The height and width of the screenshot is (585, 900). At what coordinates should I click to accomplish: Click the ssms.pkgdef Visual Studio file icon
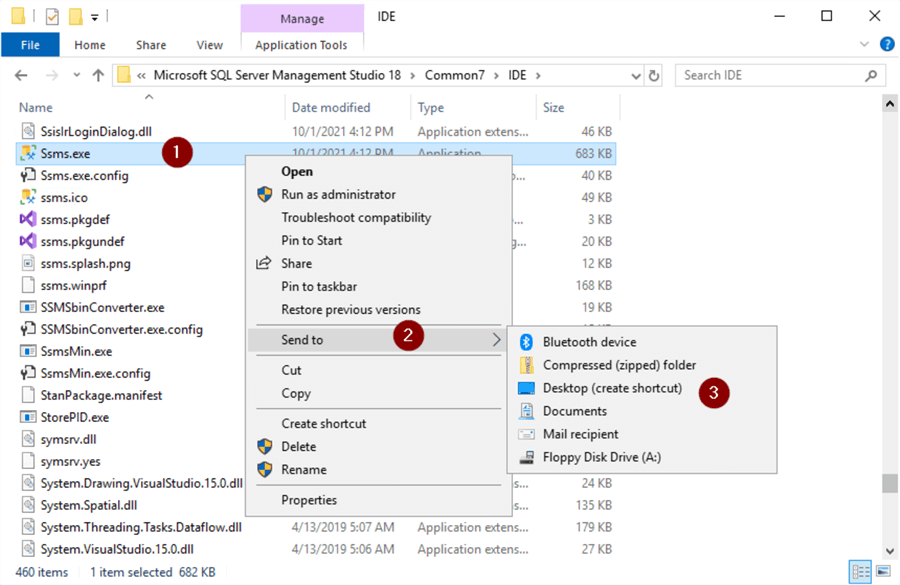point(28,219)
